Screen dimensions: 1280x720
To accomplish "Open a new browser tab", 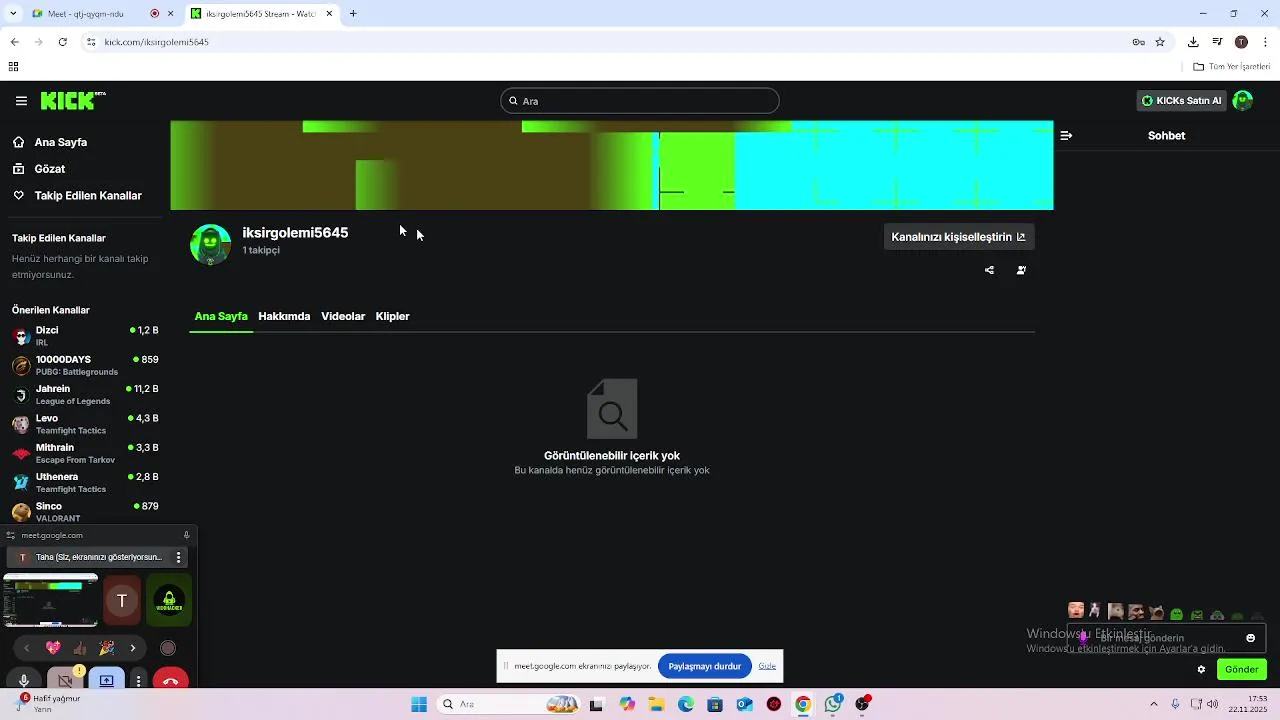I will click(x=353, y=14).
